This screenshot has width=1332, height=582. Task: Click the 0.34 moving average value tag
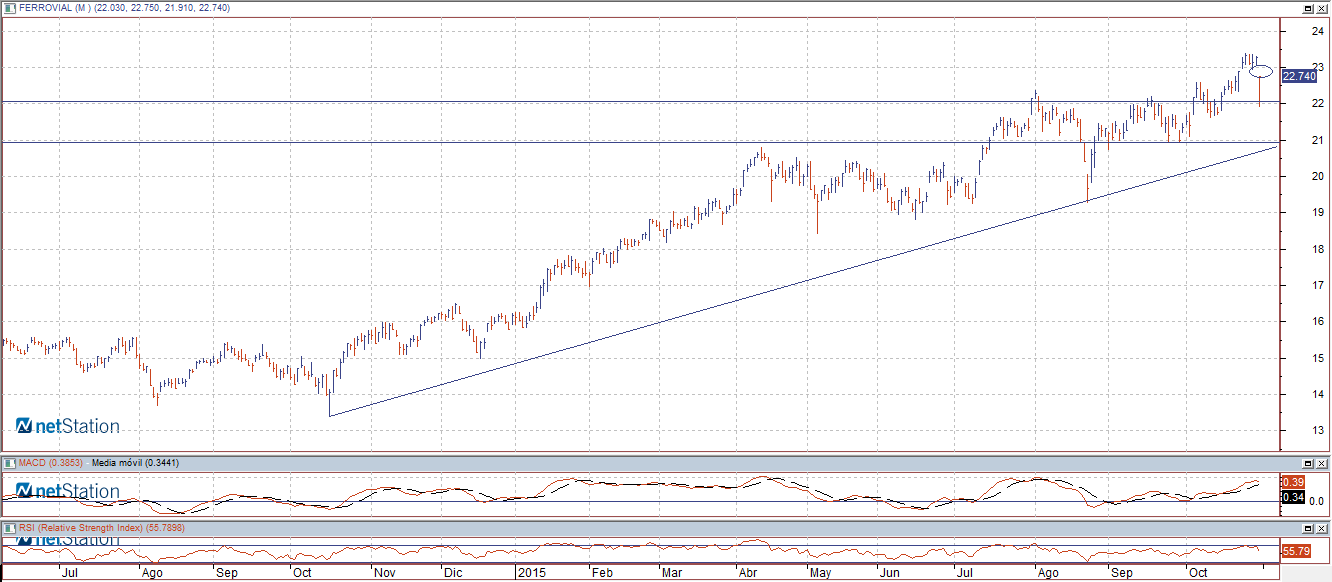[x=1291, y=497]
